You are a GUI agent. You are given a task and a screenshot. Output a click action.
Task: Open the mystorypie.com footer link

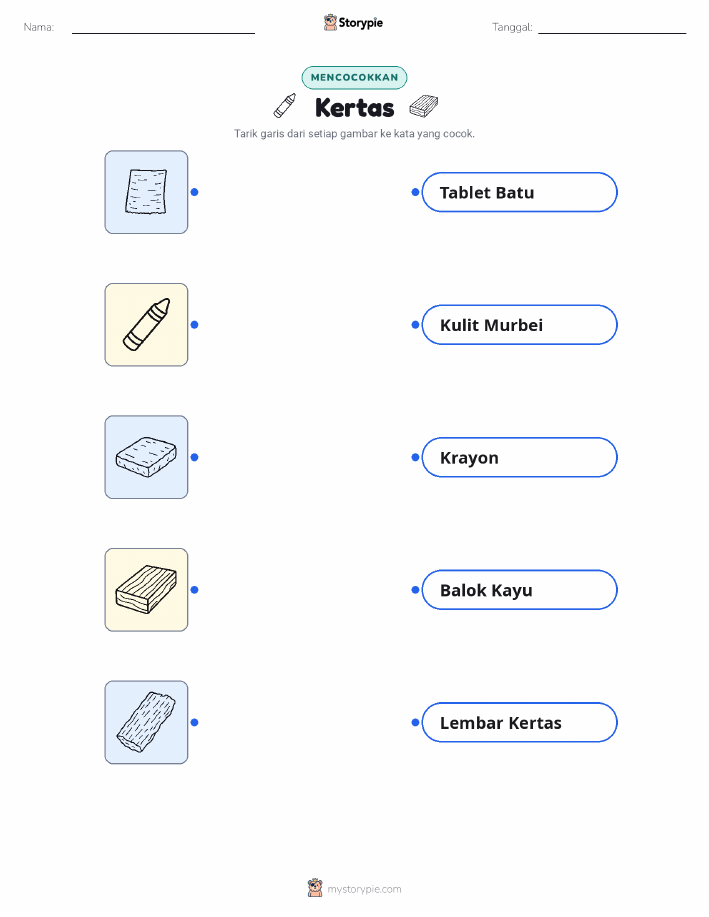coord(364,889)
